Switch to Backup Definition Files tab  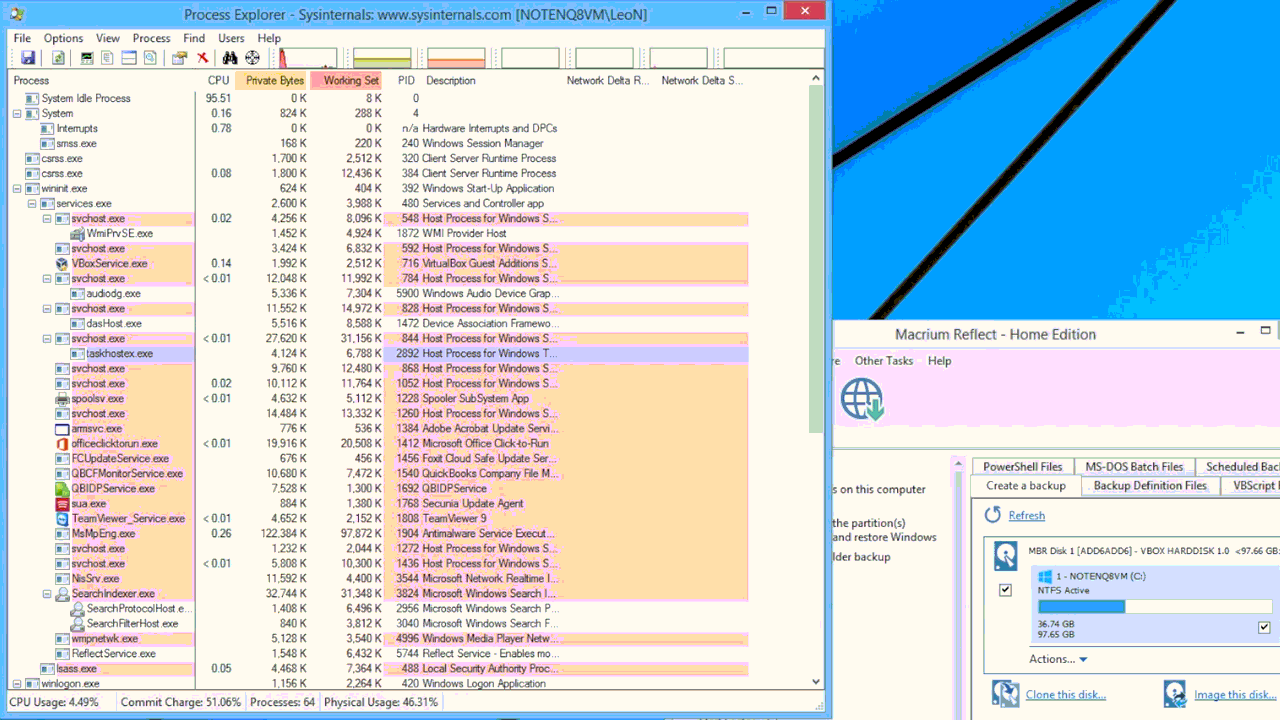click(x=1150, y=486)
